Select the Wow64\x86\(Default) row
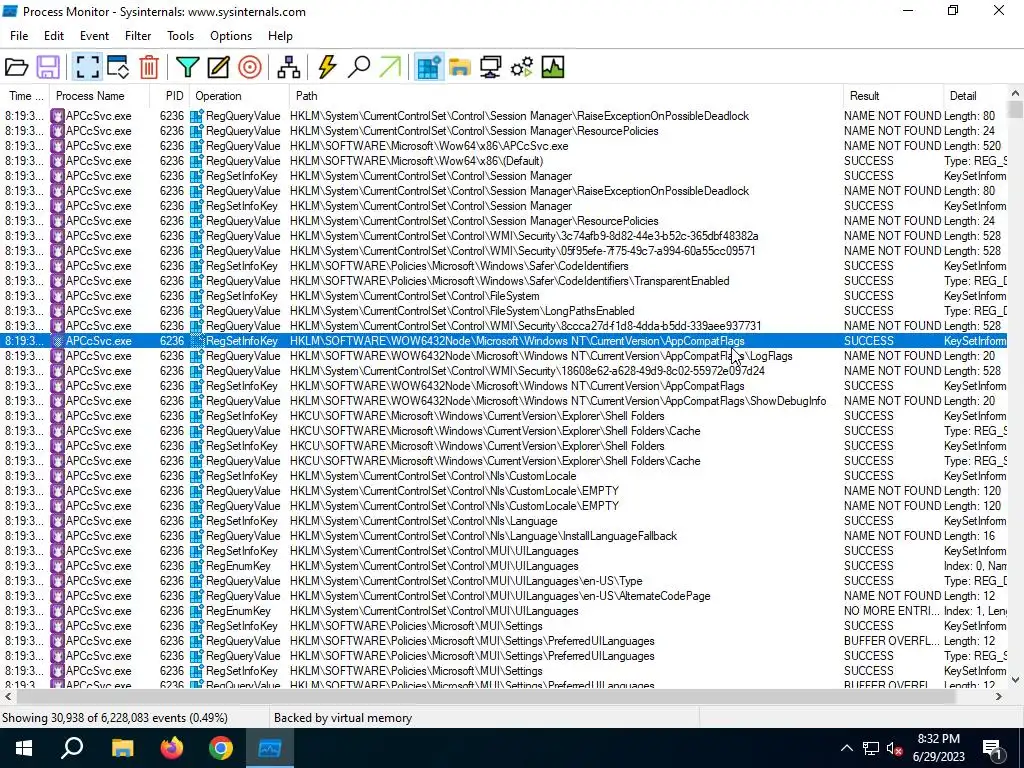The height and width of the screenshot is (768, 1024). pos(503,161)
